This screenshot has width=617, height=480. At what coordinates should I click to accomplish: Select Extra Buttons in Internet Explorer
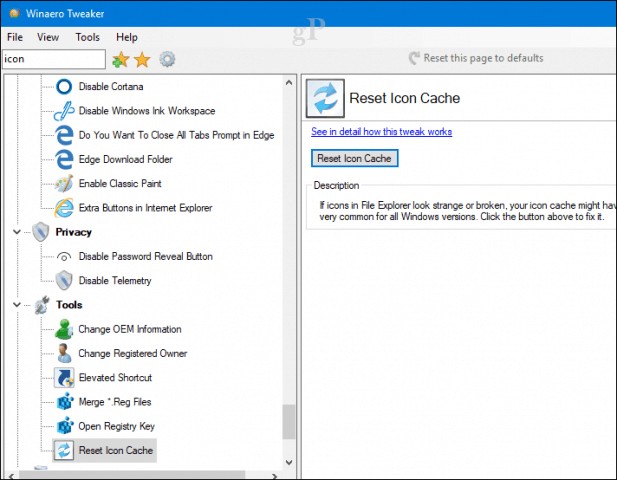tap(145, 208)
